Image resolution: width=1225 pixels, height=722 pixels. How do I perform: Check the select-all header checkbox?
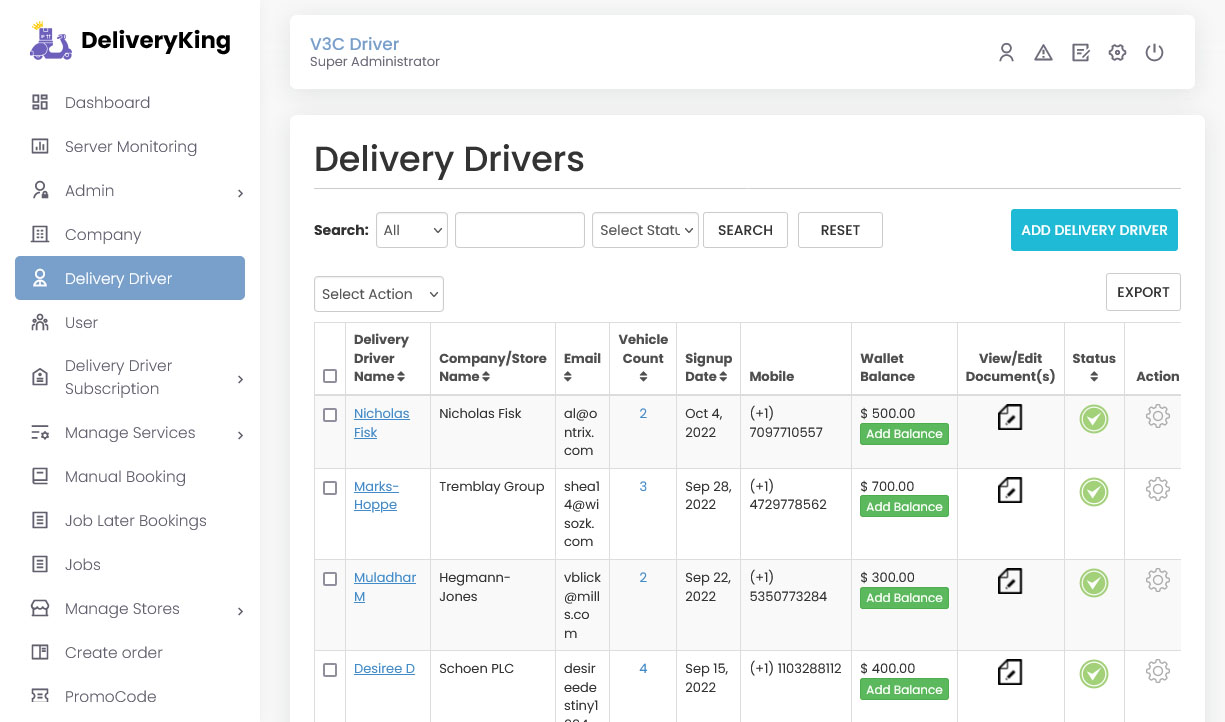pyautogui.click(x=330, y=376)
